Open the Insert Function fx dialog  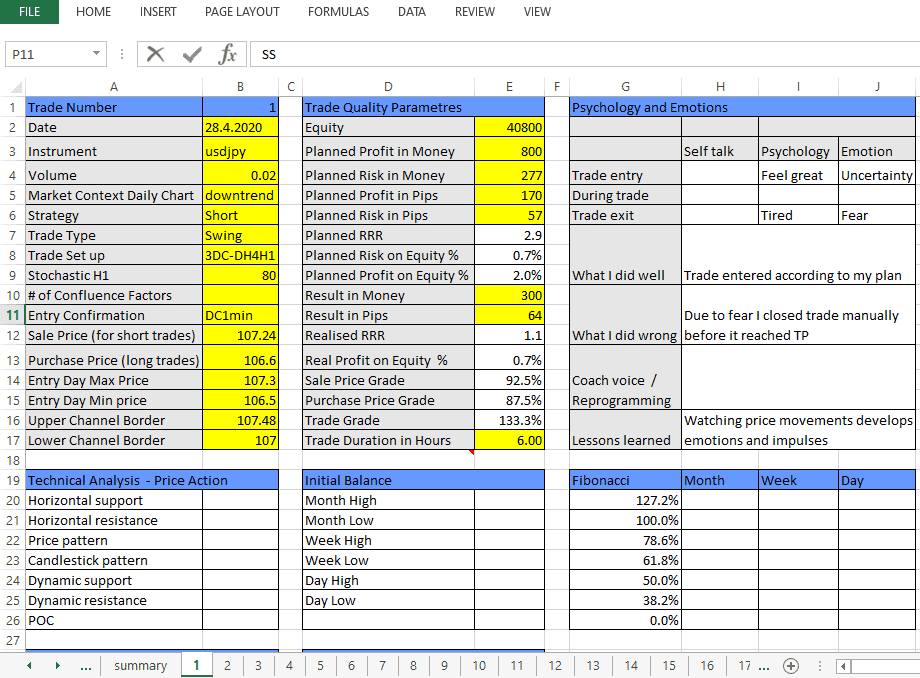pos(227,54)
